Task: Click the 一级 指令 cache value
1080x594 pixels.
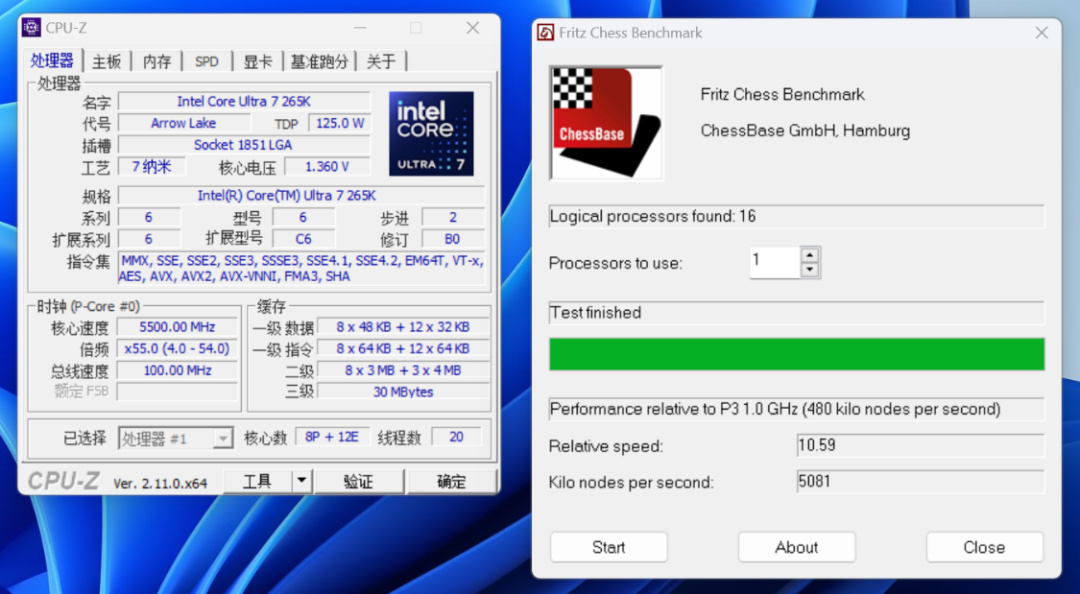Action: pos(403,349)
